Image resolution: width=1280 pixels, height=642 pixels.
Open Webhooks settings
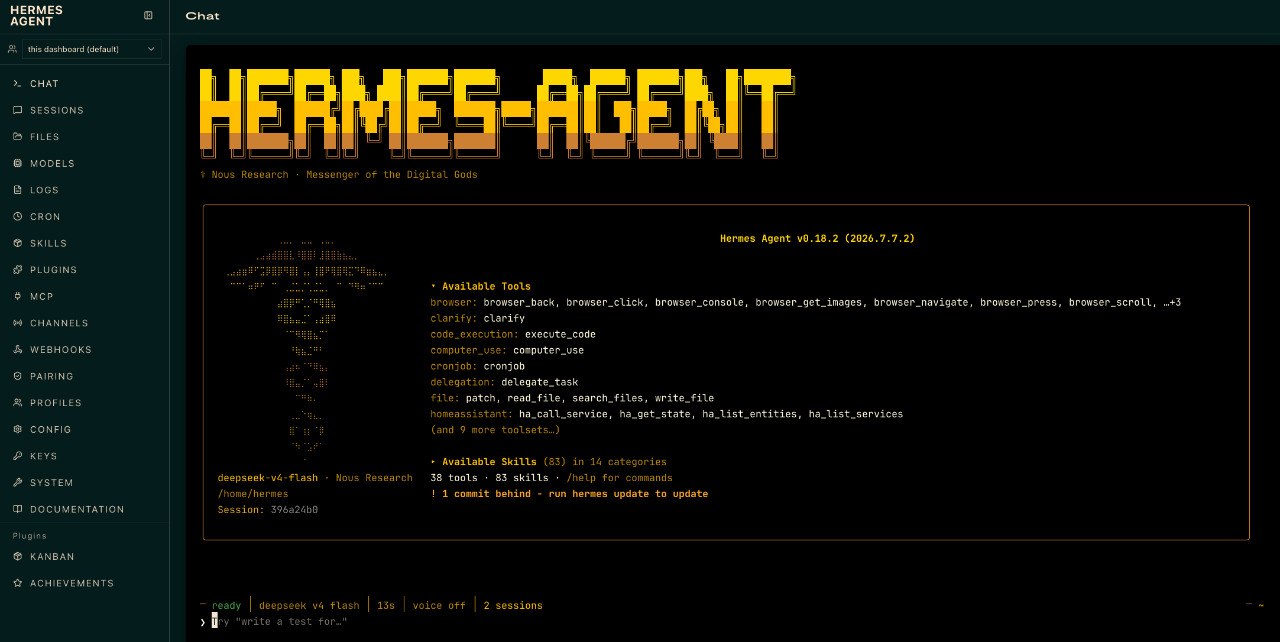click(x=85, y=350)
